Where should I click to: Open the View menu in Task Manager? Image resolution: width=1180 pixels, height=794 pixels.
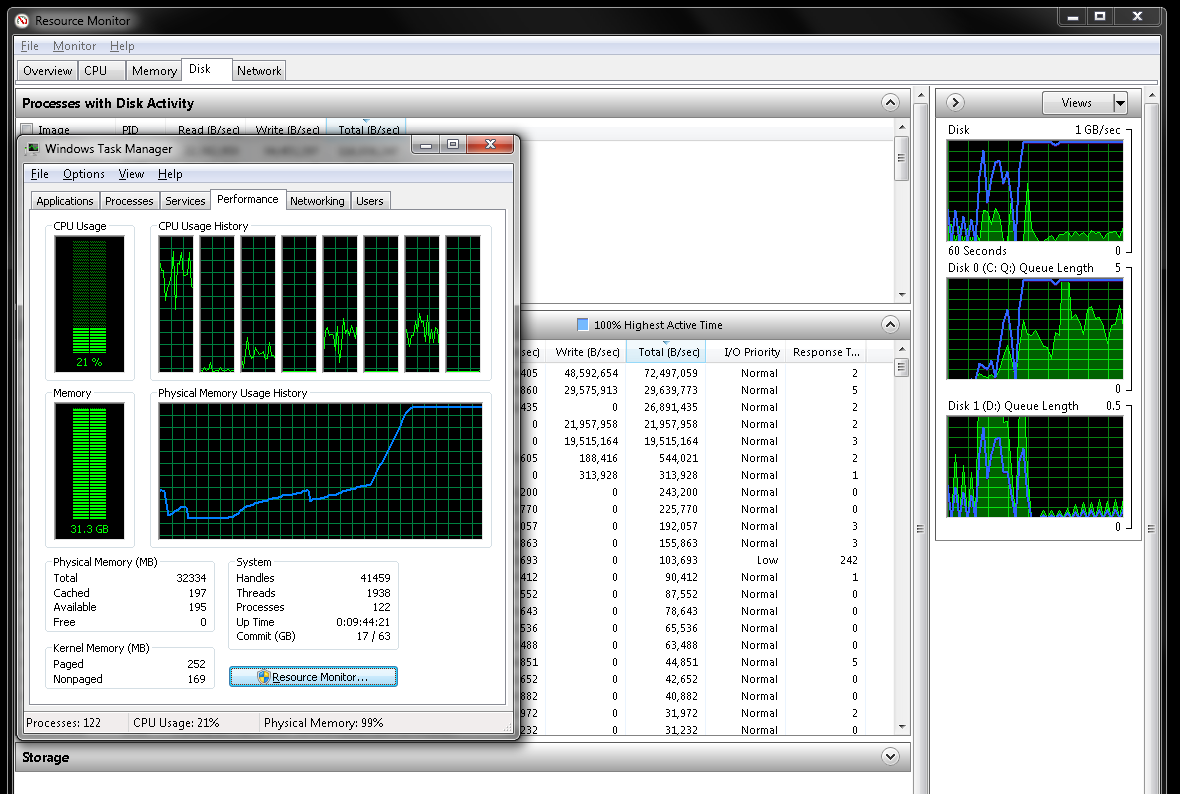click(131, 174)
